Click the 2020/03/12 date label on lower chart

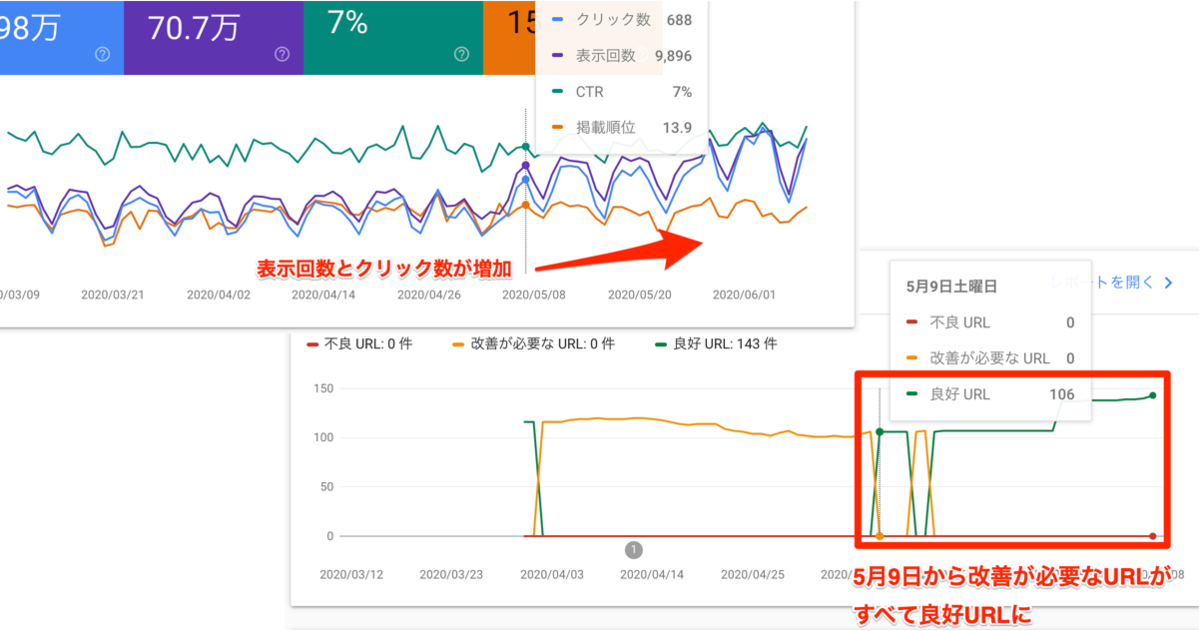tap(352, 575)
